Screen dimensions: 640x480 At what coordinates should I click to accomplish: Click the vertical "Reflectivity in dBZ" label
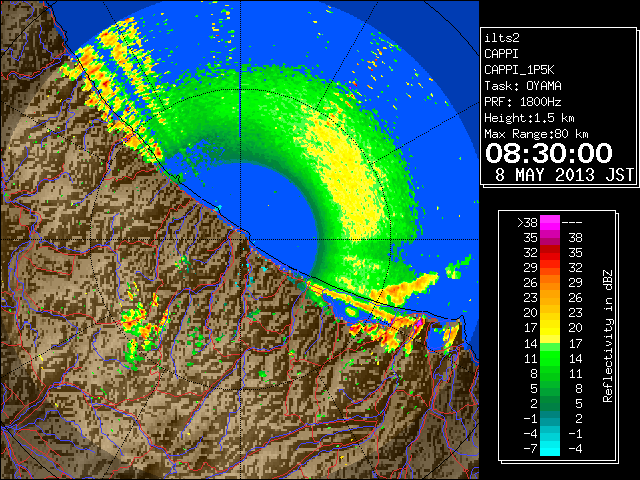click(608, 336)
